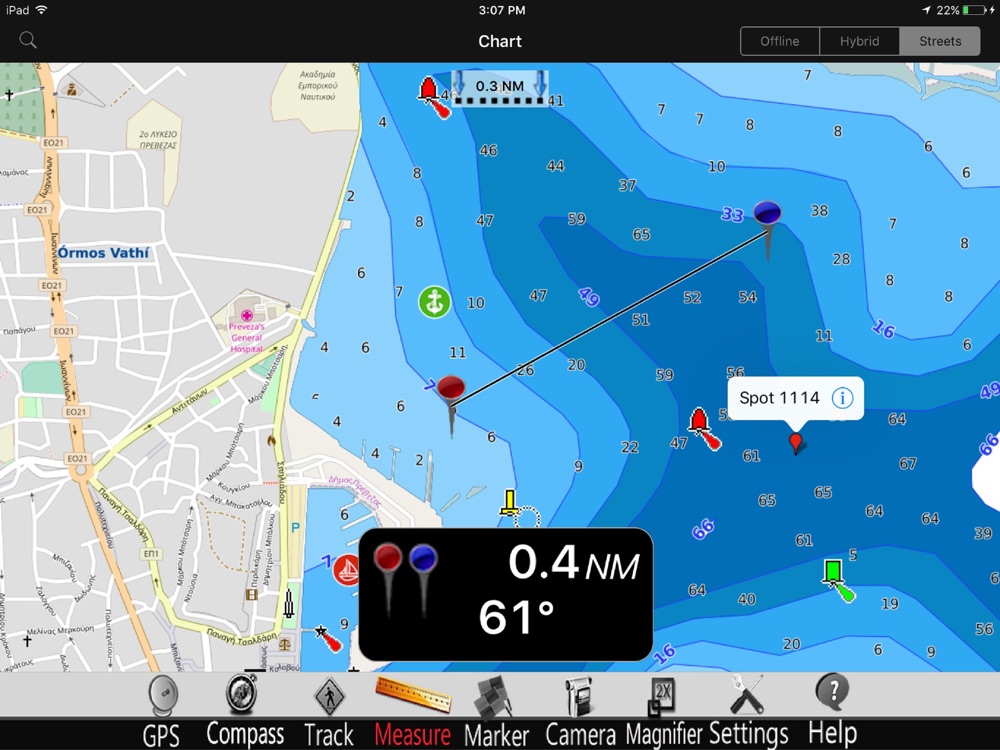Open the Marker tool

pyautogui.click(x=493, y=696)
